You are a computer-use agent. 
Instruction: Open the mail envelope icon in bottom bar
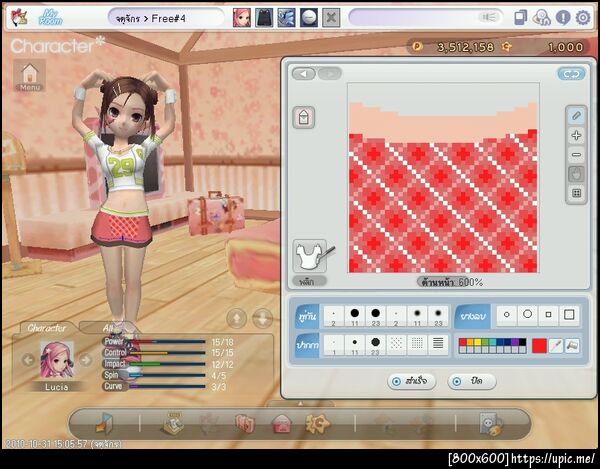point(281,425)
